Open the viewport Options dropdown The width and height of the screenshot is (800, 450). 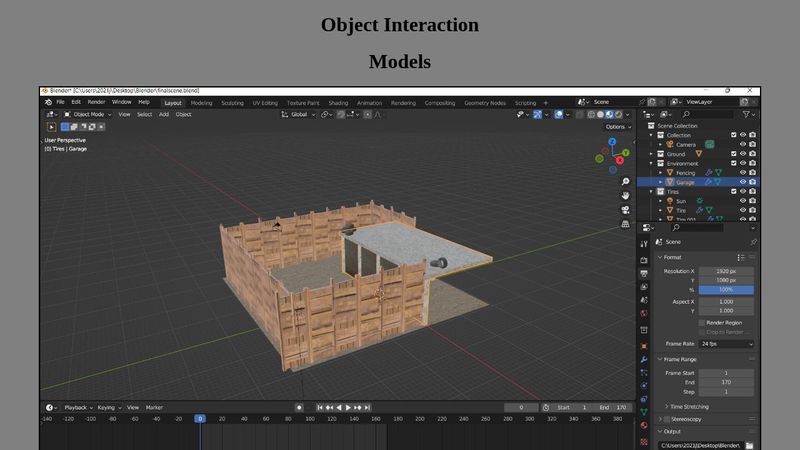618,127
